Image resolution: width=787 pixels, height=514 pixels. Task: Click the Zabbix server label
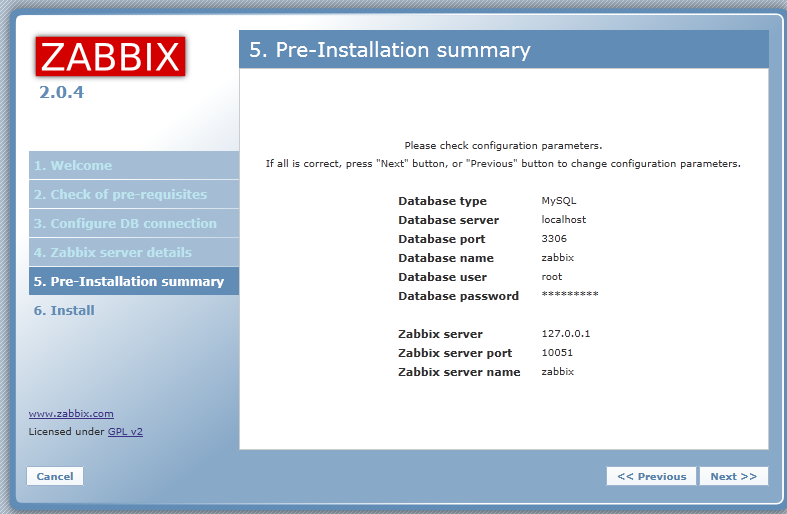point(440,334)
